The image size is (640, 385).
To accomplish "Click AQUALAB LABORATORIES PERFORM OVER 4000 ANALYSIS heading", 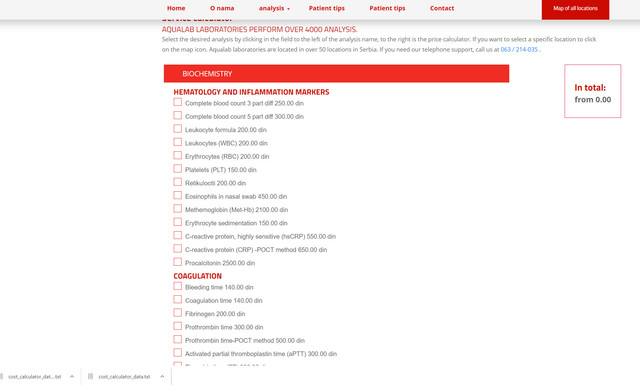I will click(x=259, y=29).
